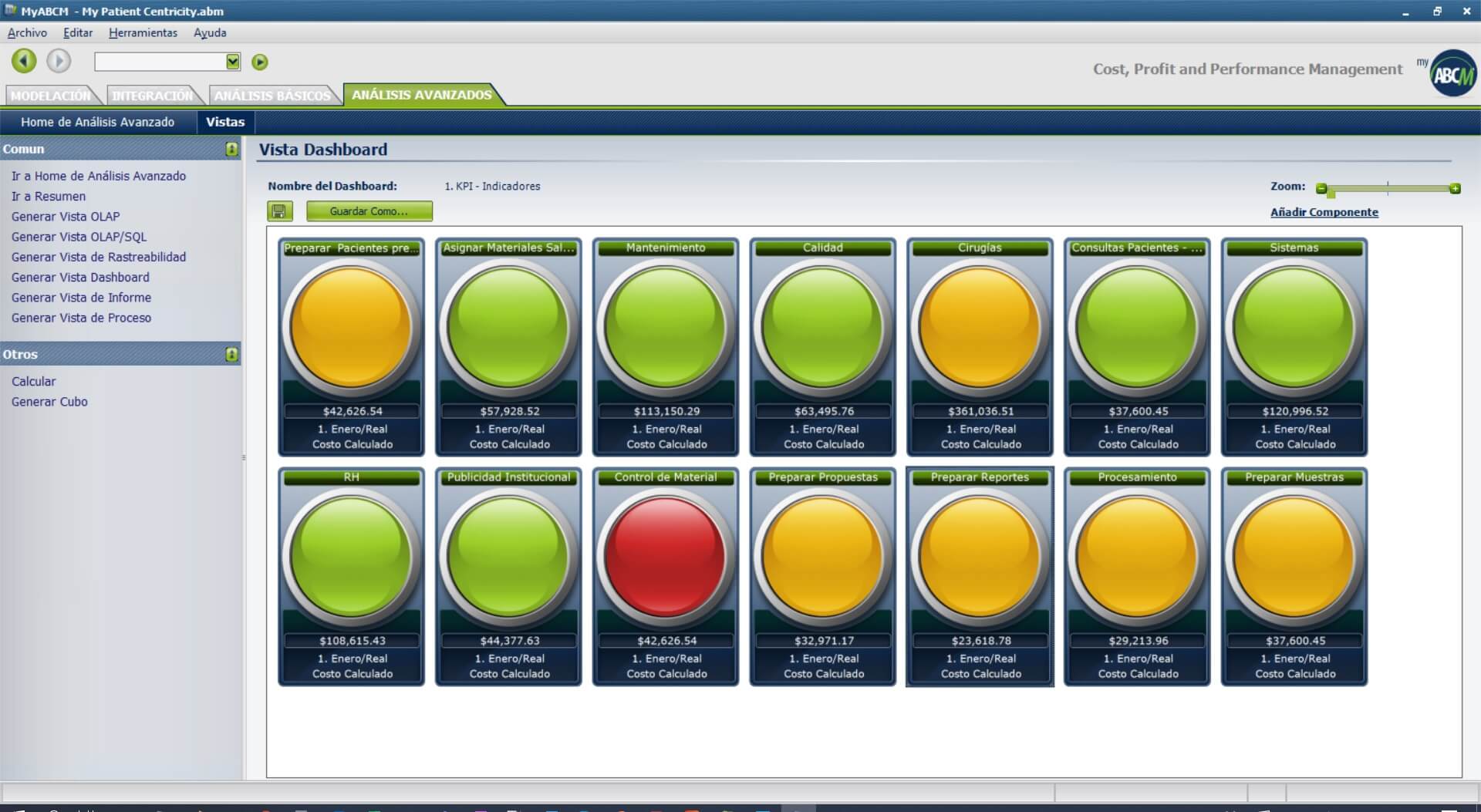
Task: Click the Calcular link
Action: pyautogui.click(x=33, y=381)
